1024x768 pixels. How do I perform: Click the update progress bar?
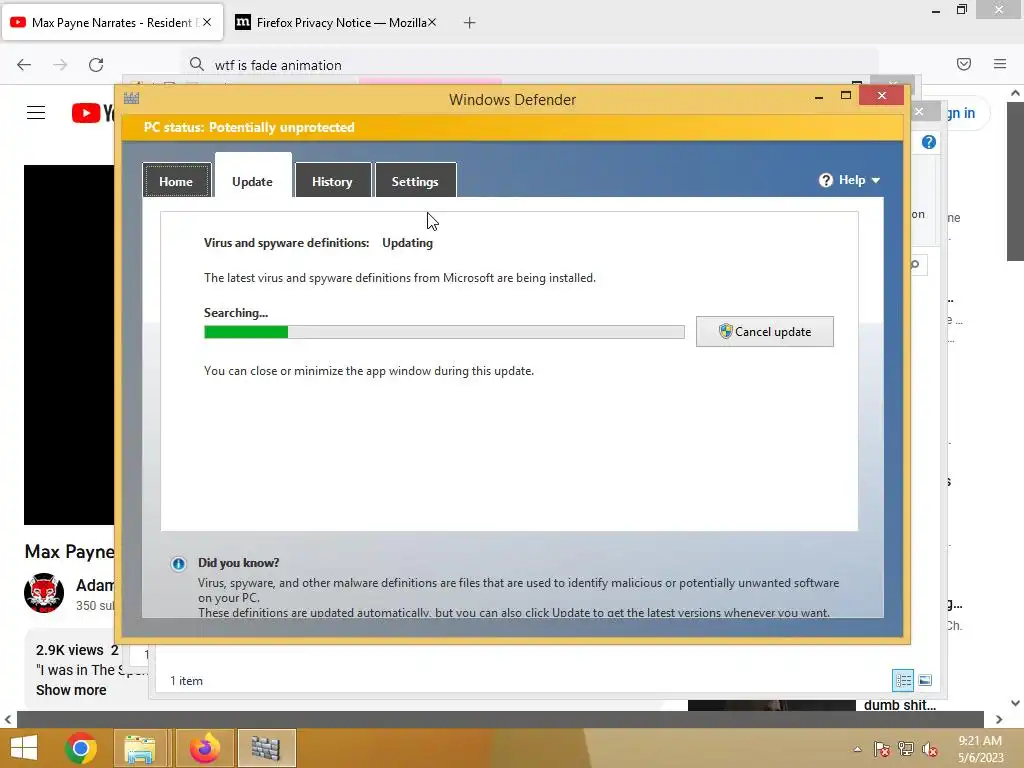tap(444, 332)
